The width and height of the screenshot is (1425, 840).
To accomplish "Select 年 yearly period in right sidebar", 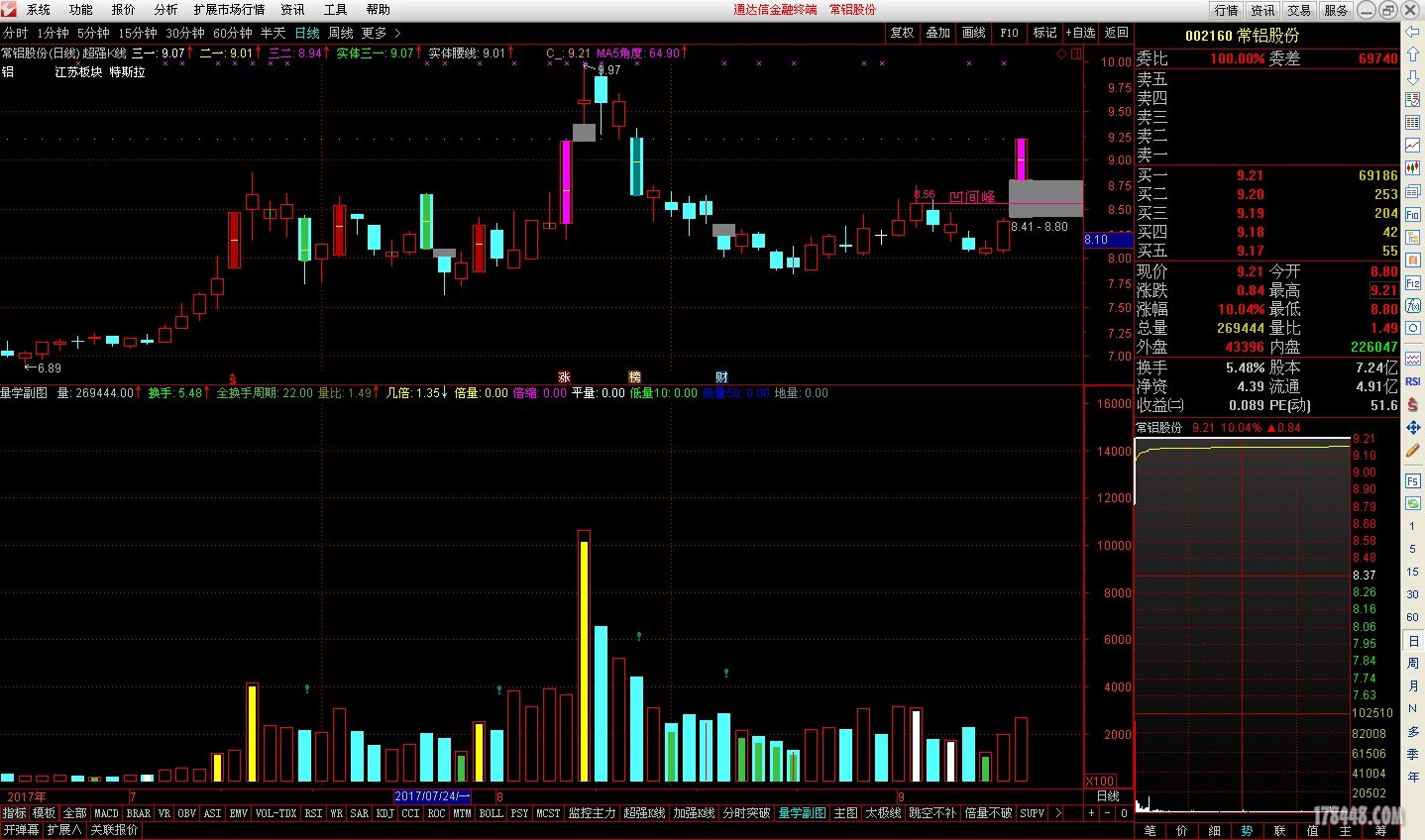I will (x=1412, y=777).
